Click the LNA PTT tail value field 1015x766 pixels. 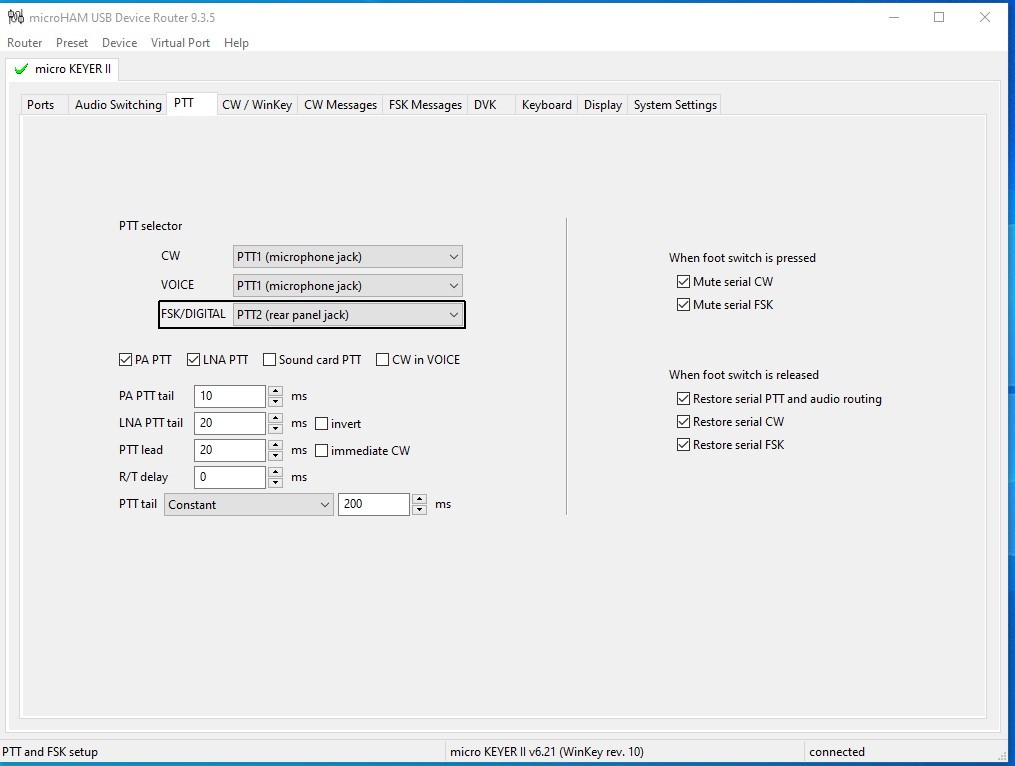[x=230, y=423]
